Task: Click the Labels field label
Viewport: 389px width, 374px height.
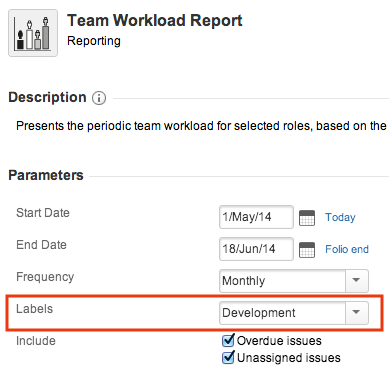Action: tap(35, 309)
